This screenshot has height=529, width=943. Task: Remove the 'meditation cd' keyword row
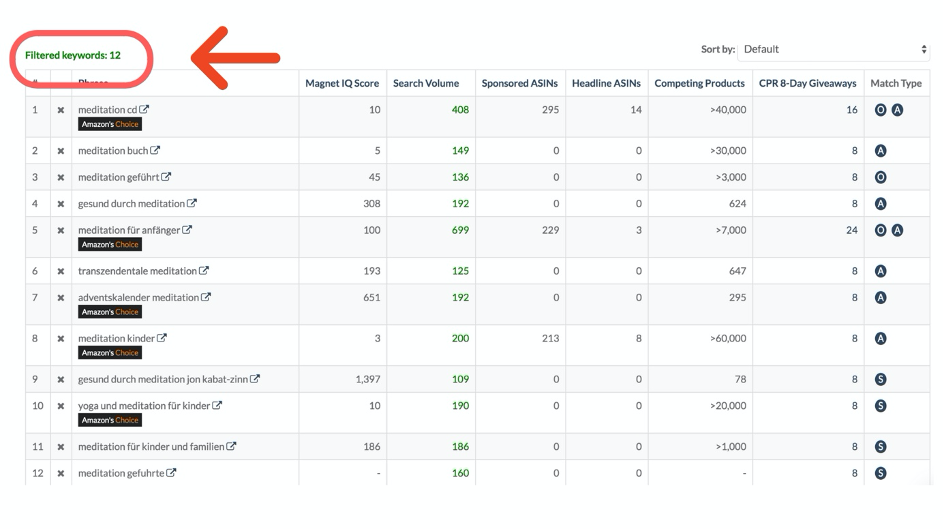click(61, 110)
